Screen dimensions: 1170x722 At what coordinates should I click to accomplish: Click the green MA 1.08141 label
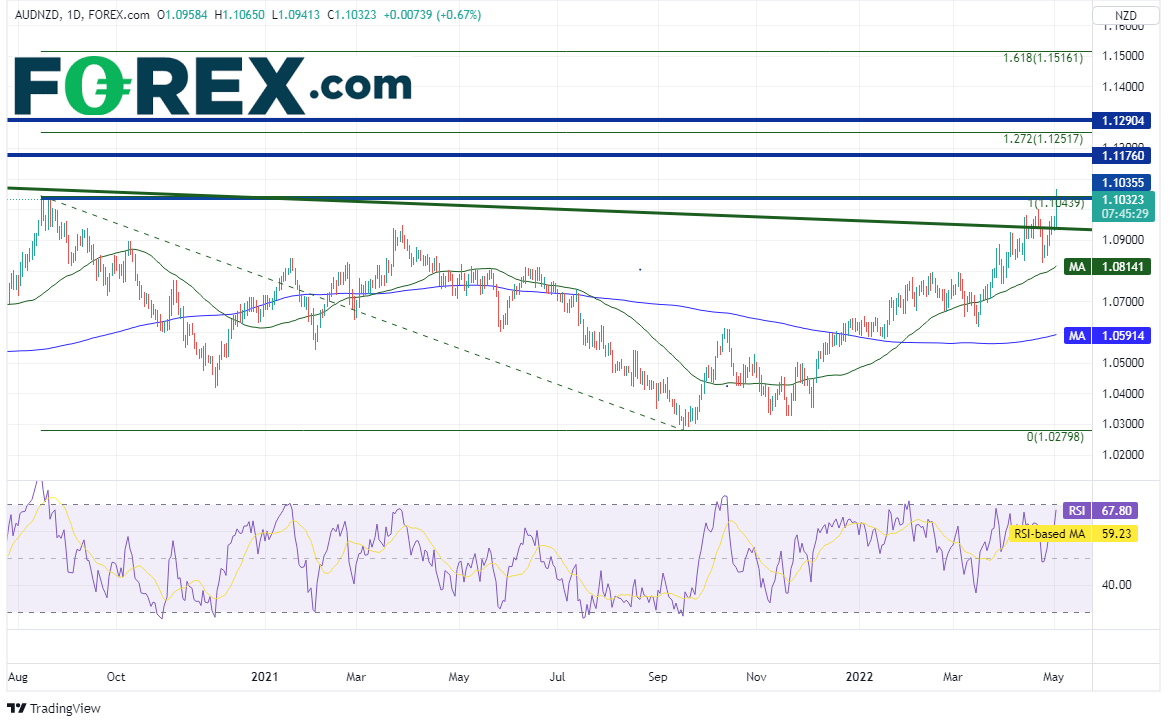(x=1077, y=267)
